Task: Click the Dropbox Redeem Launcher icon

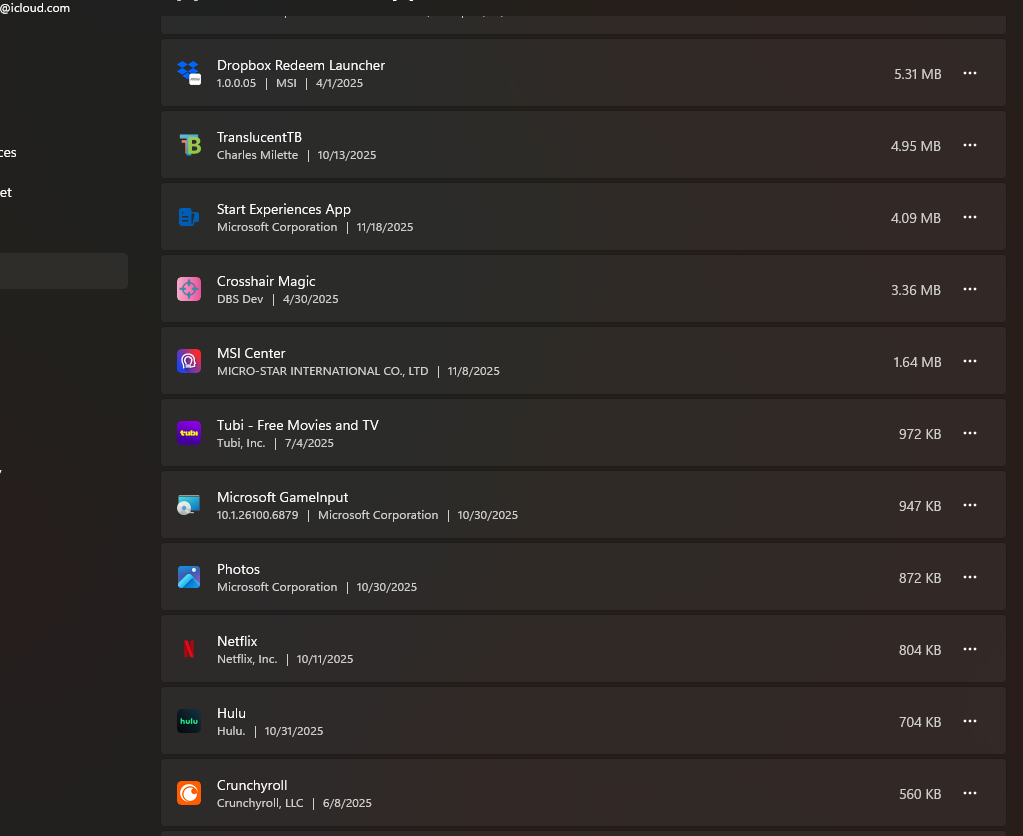Action: [x=189, y=73]
